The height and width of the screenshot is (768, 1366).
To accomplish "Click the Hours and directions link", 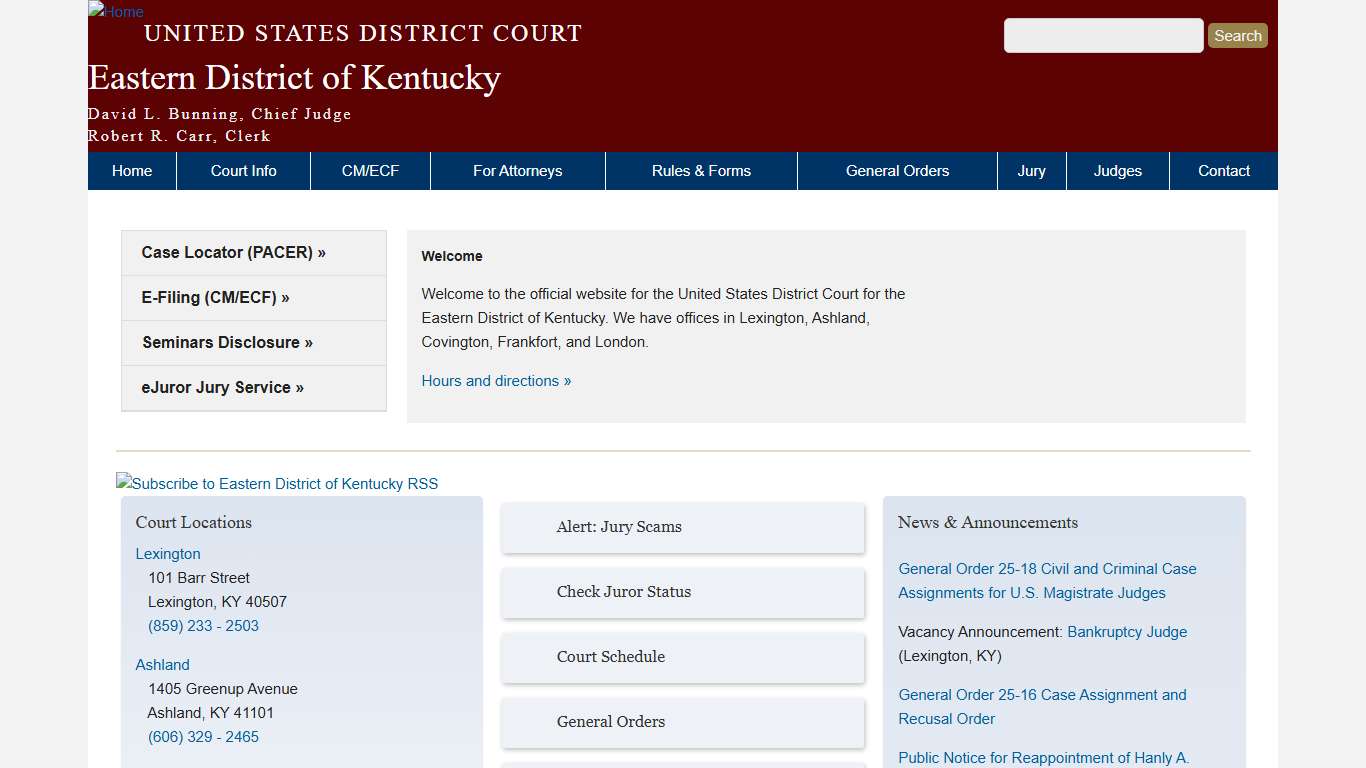I will 496,381.
